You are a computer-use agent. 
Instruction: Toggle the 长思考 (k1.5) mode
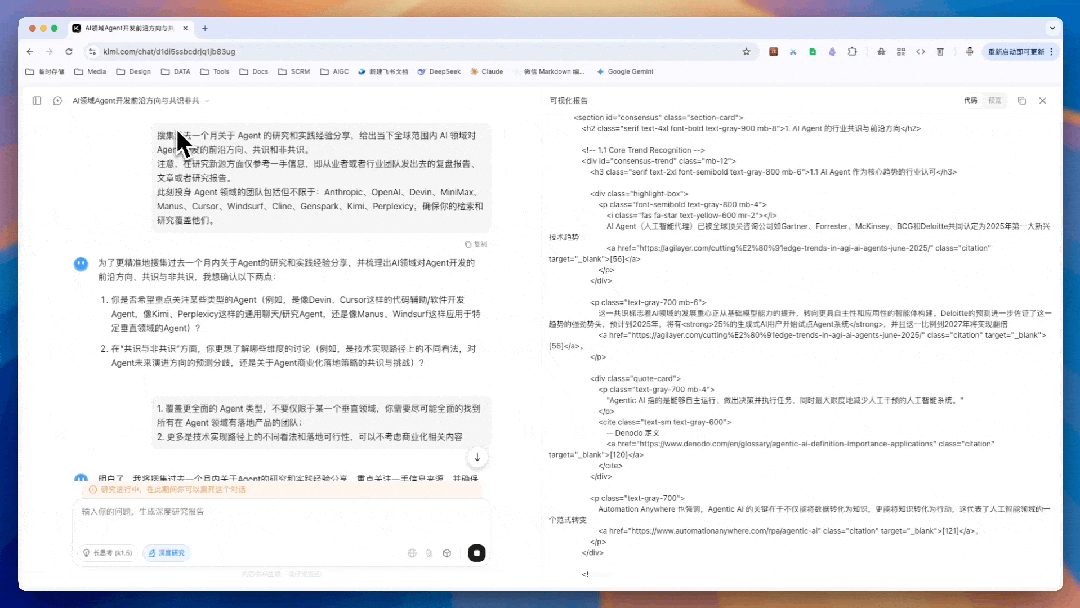pyautogui.click(x=107, y=553)
